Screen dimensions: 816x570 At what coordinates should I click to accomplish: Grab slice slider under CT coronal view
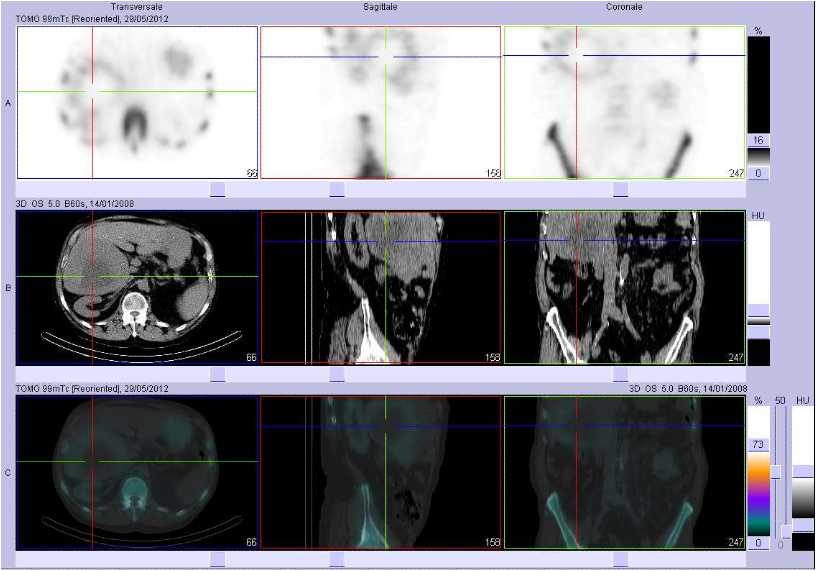tap(620, 374)
